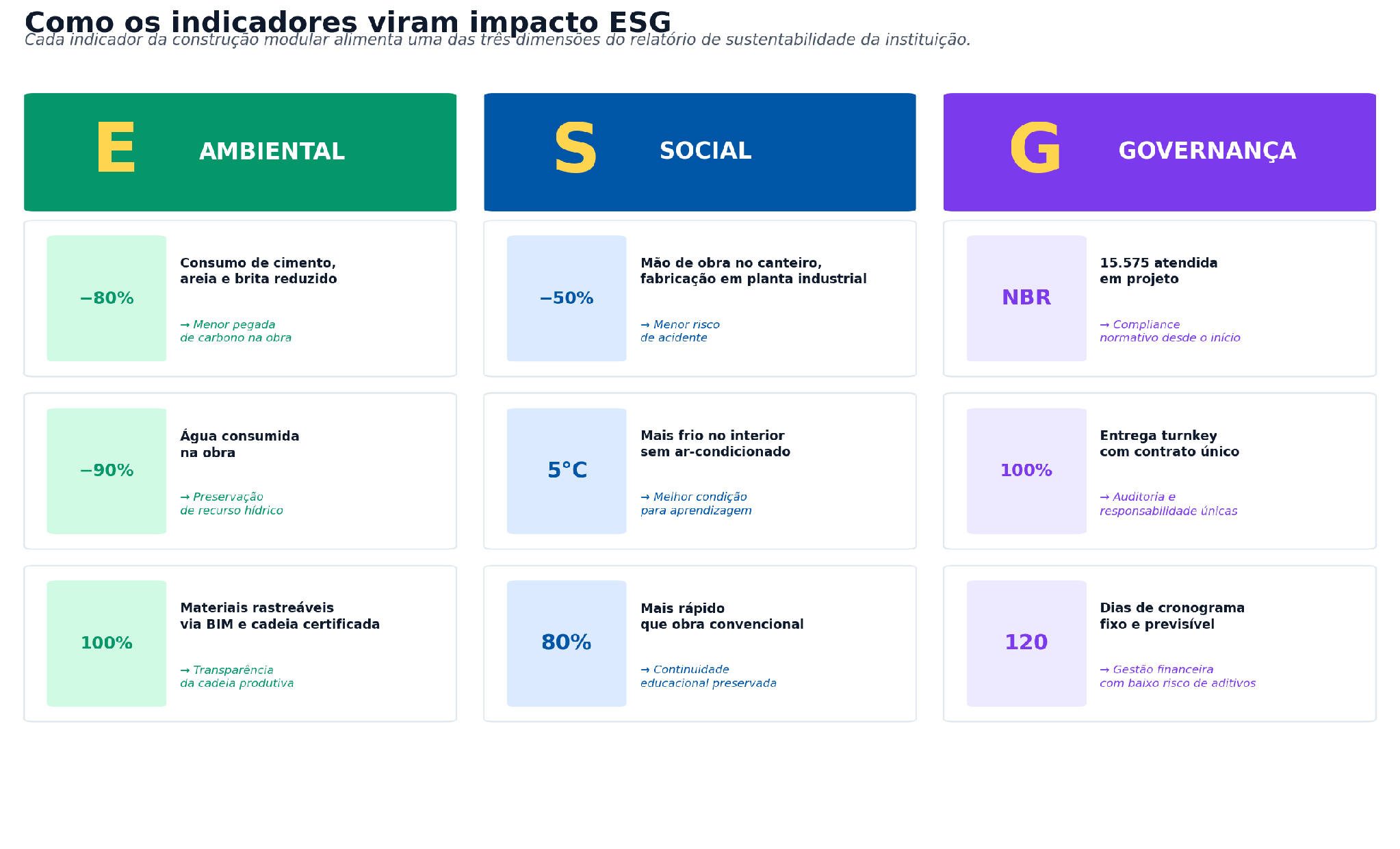Click the blue 80% value beside Mais rápido
The width and height of the screenshot is (1400, 849).
click(567, 642)
